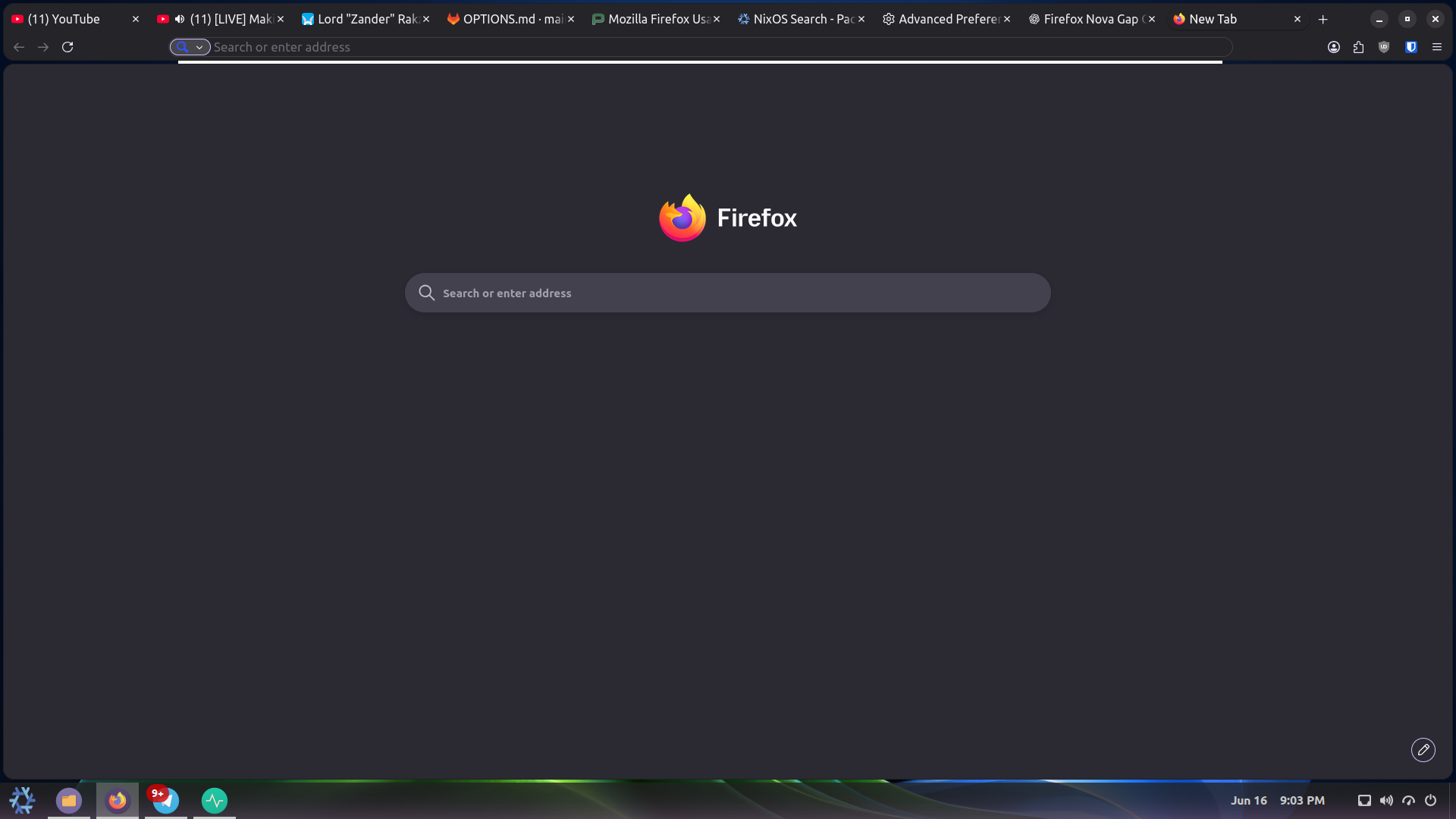Screen dimensions: 1456x819
Task: Open the uBlock Origin shield extension
Action: (x=1384, y=47)
